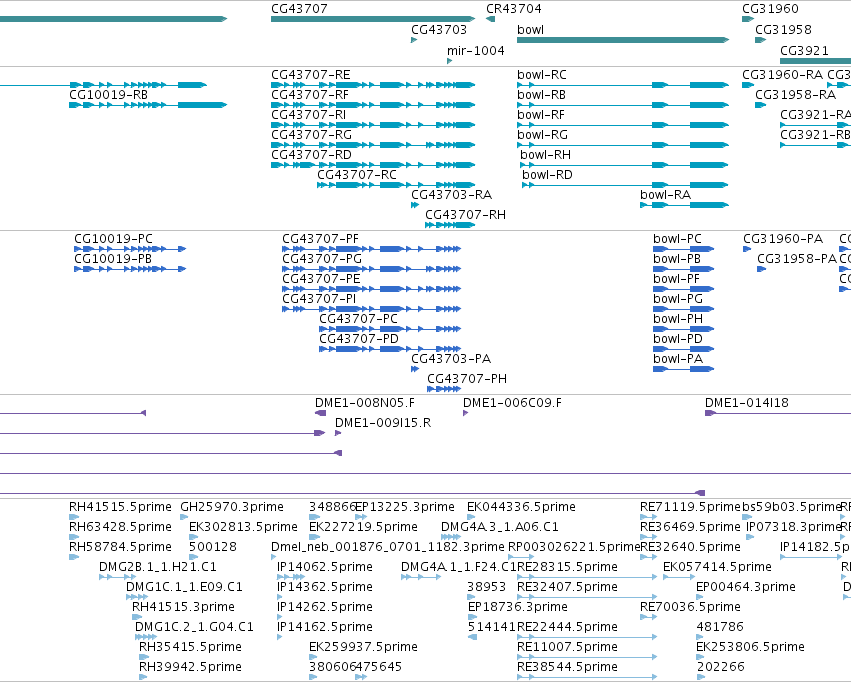Viewport: 851px width, 682px height.
Task: Select the CG10019-PB protein label
Action: [x=113, y=259]
